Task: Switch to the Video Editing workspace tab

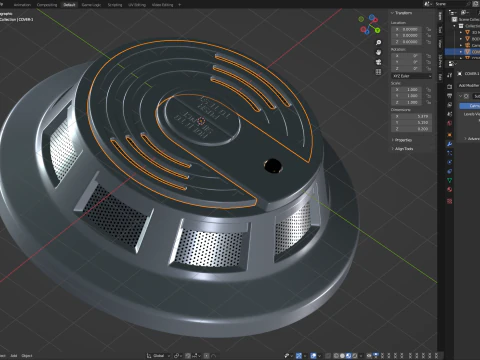Action: (162, 5)
